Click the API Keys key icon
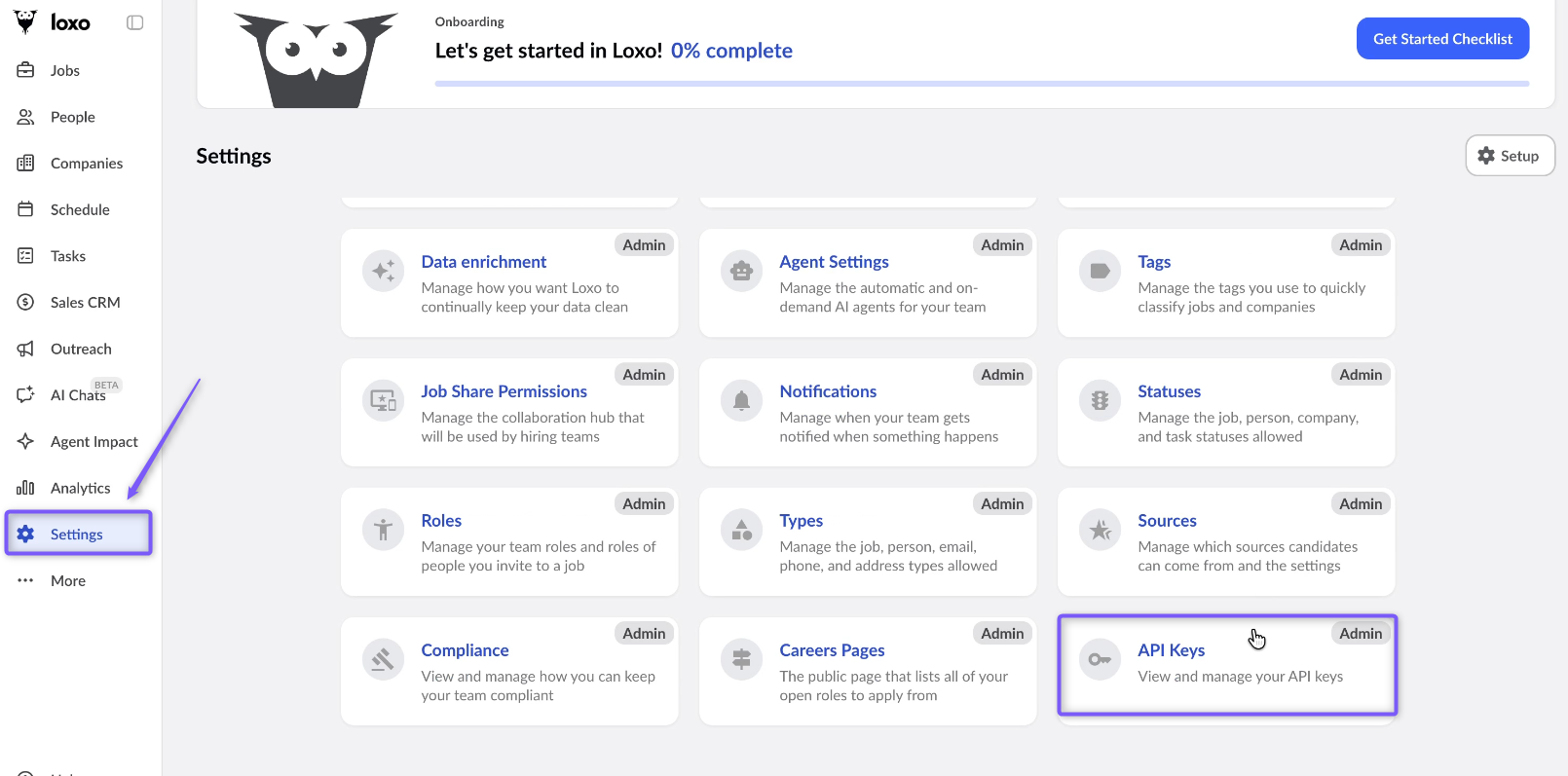1568x776 pixels. click(1101, 659)
